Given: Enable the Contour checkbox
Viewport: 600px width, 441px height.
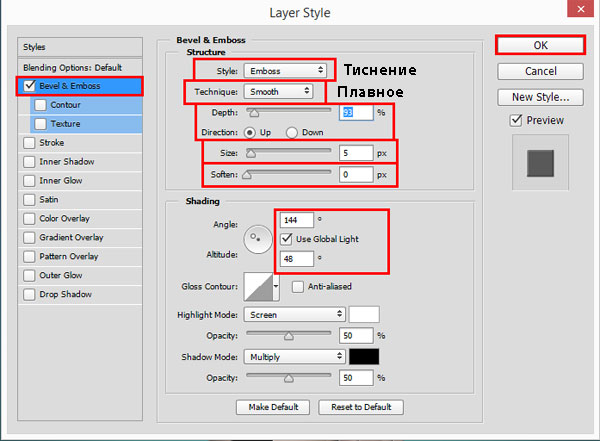Looking at the screenshot, I should (41, 105).
